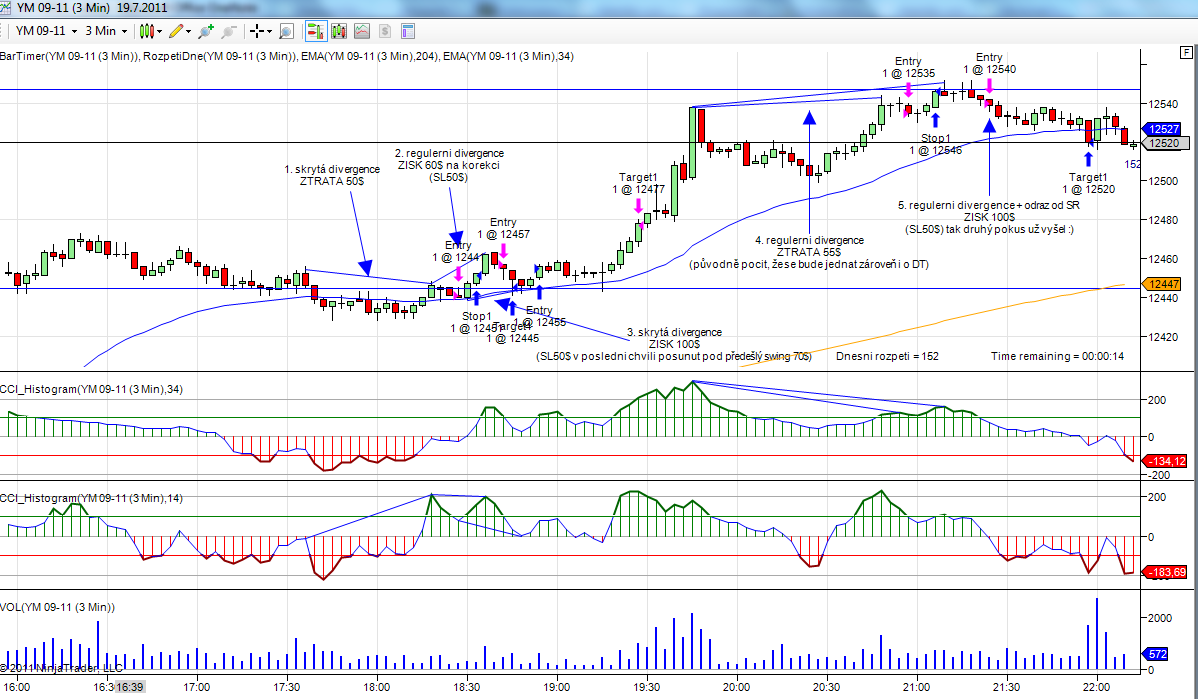Click the blue 572 volume marker

coord(1156,654)
